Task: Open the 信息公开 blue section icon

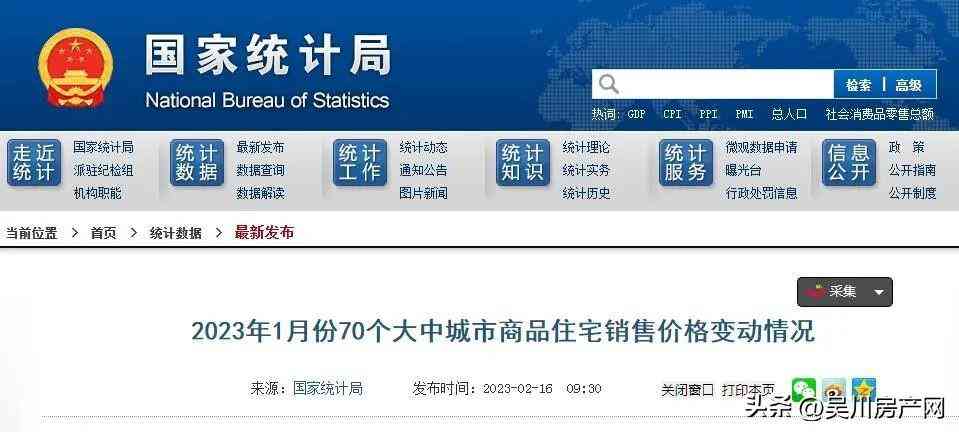Action: [x=849, y=163]
